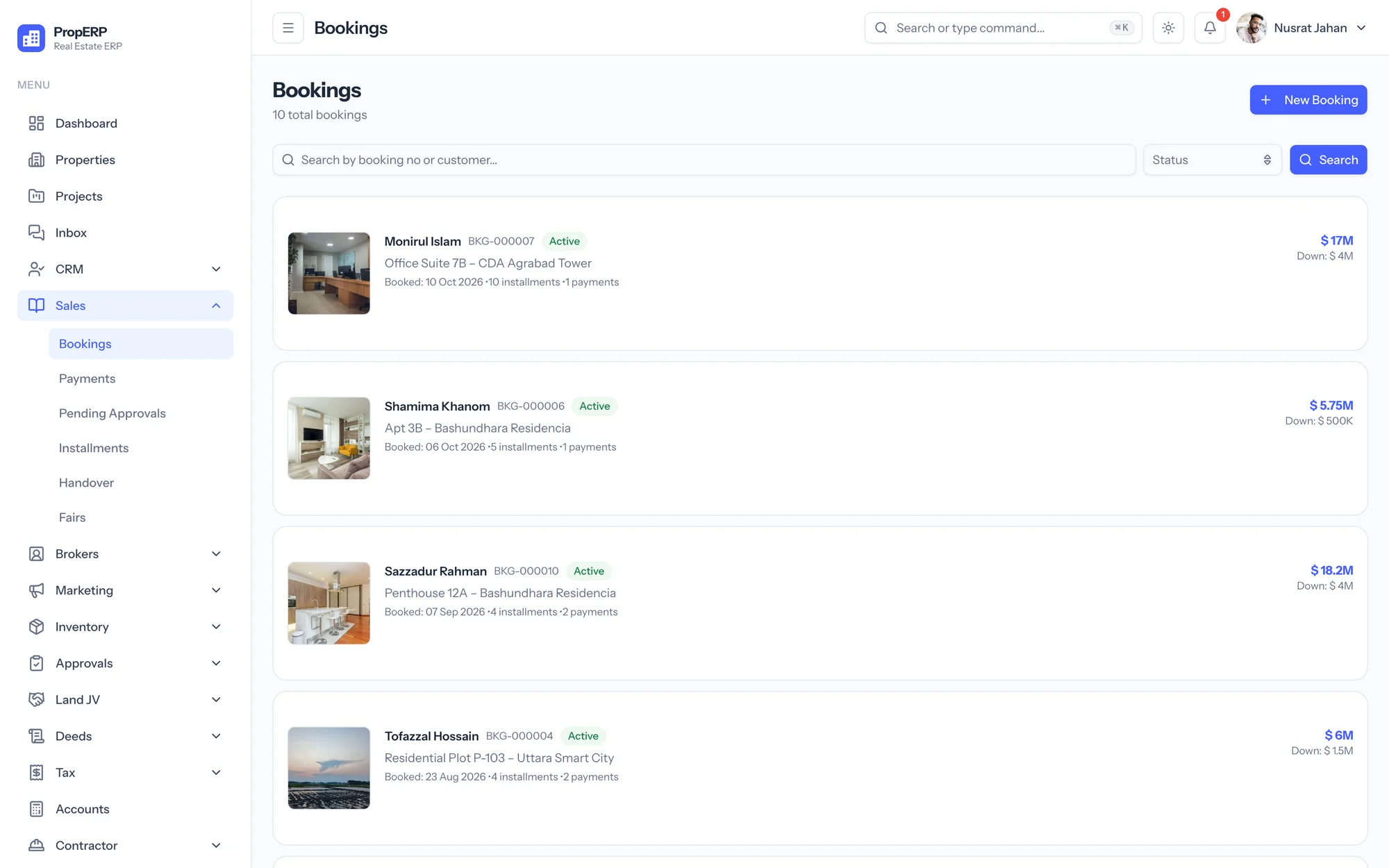Click the Tax receipt icon
The height and width of the screenshot is (868, 1389).
36,772
